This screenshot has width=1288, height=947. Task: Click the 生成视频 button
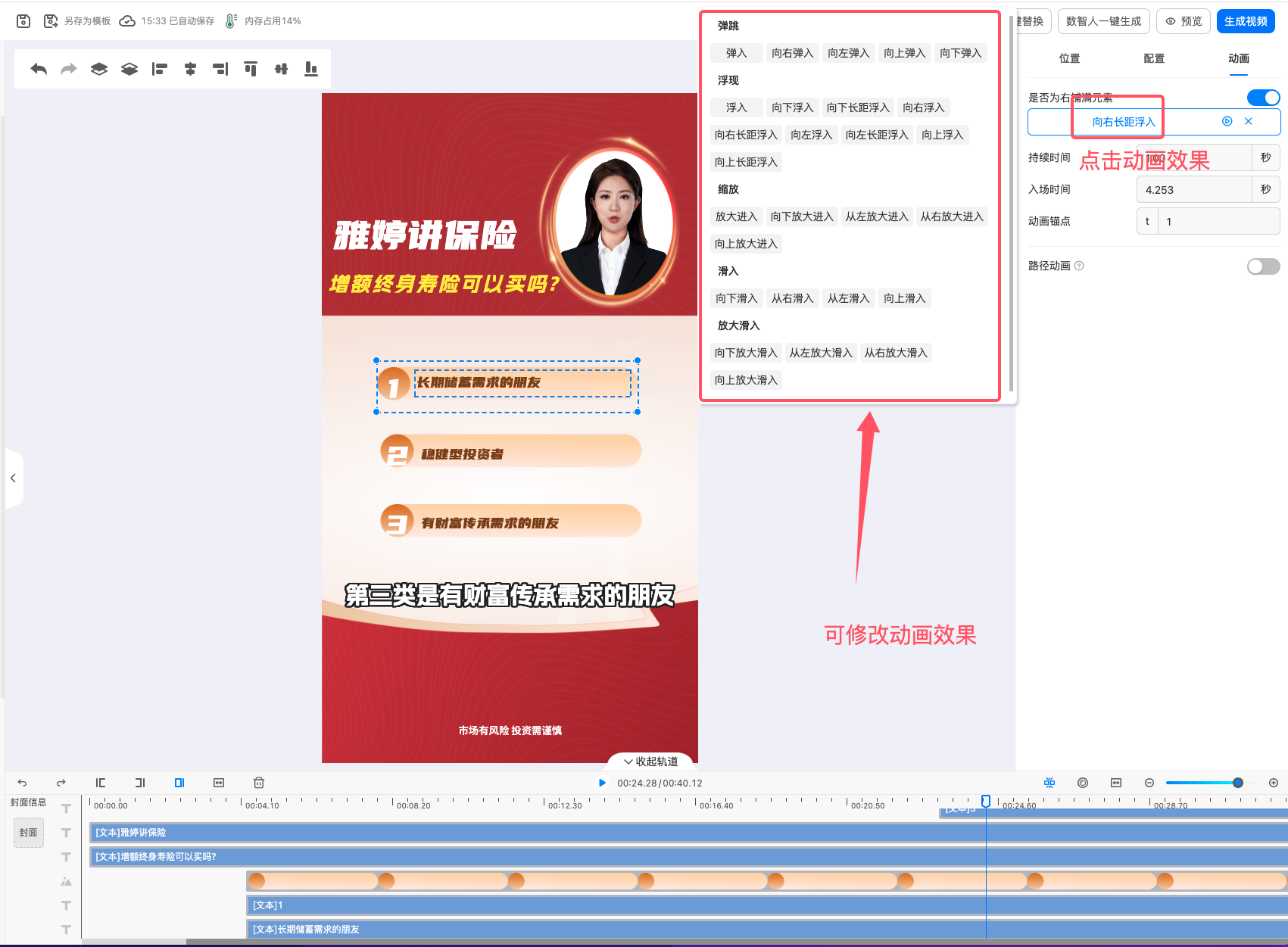coord(1246,21)
